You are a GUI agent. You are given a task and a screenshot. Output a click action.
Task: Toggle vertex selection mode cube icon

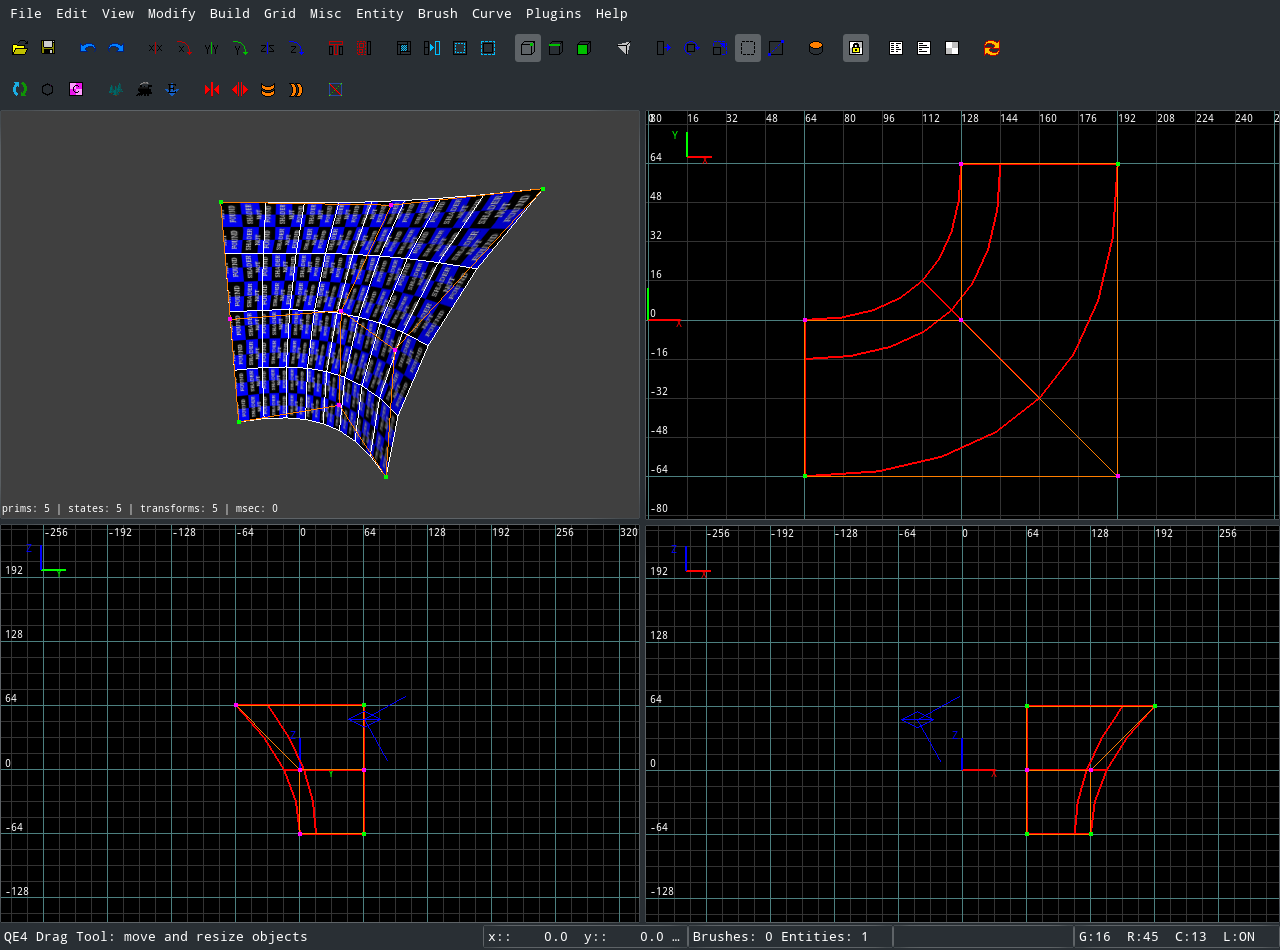[x=528, y=48]
